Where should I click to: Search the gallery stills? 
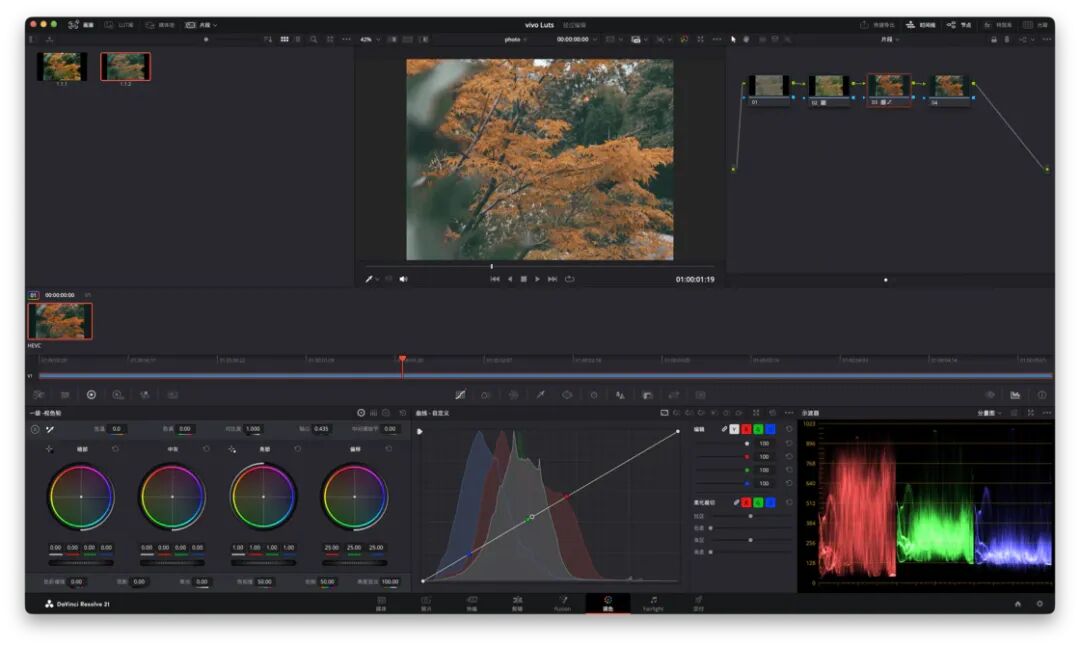click(313, 39)
